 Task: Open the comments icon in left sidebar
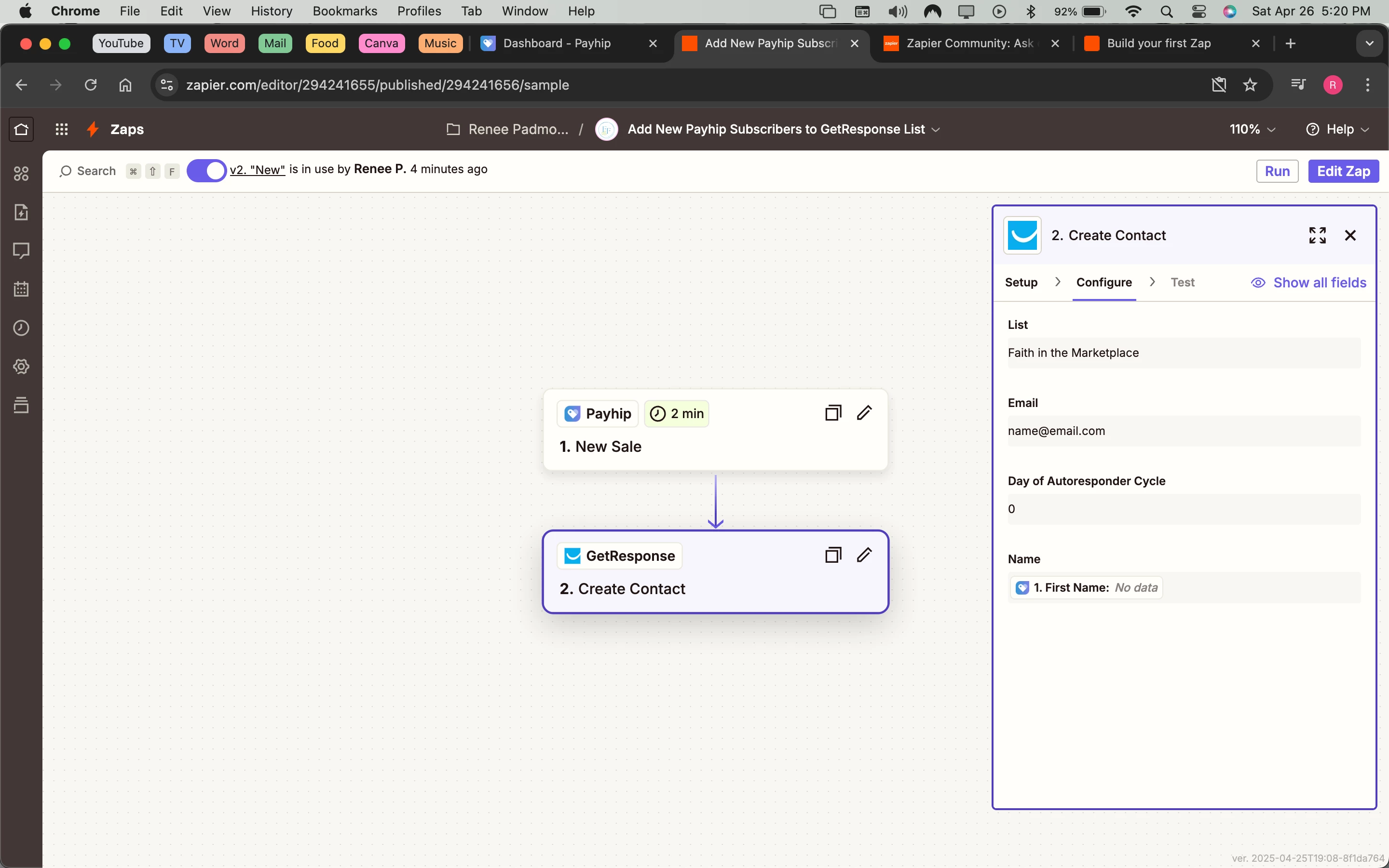[21, 250]
